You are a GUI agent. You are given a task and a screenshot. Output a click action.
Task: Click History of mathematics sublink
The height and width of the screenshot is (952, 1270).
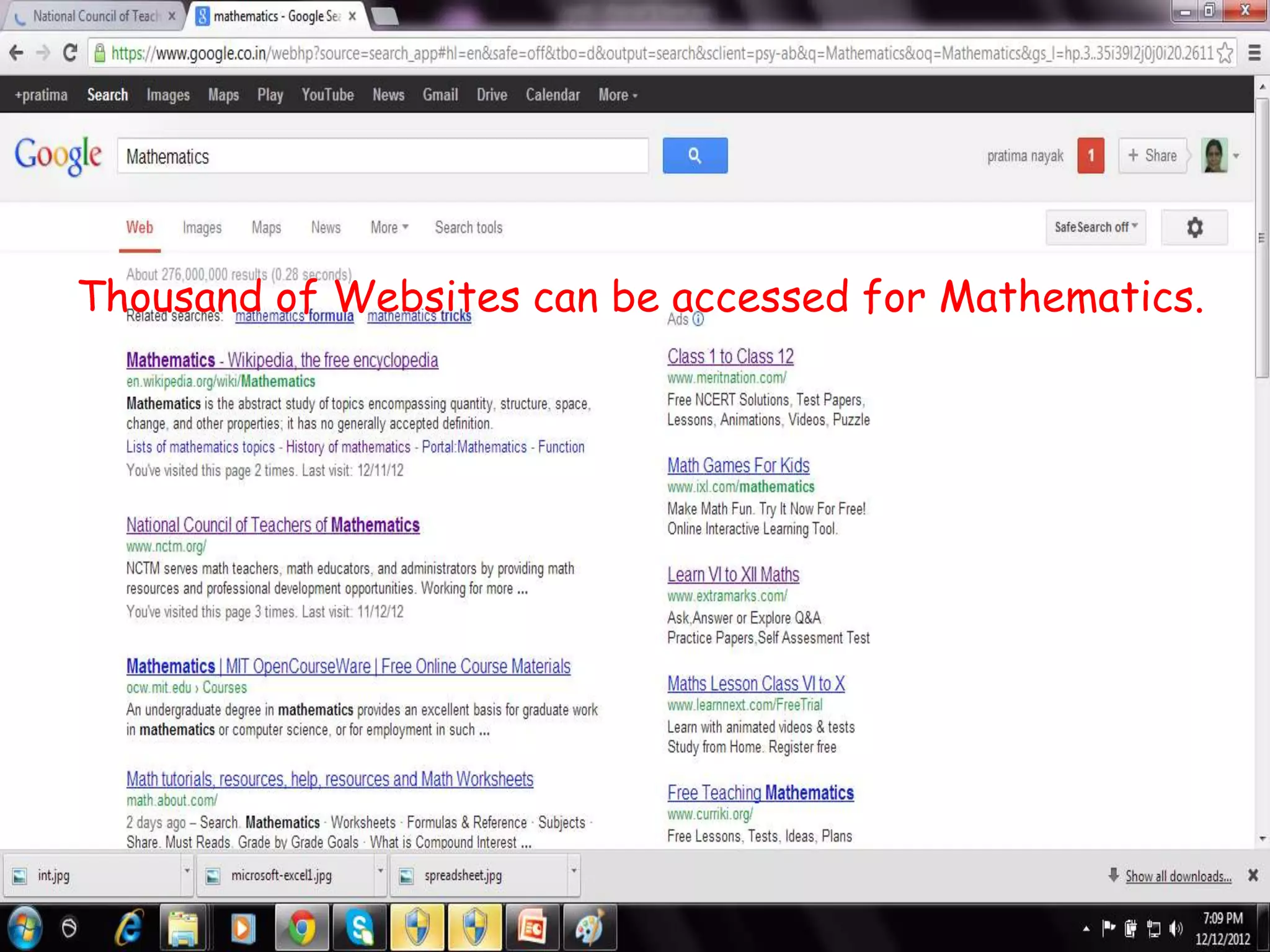click(348, 447)
